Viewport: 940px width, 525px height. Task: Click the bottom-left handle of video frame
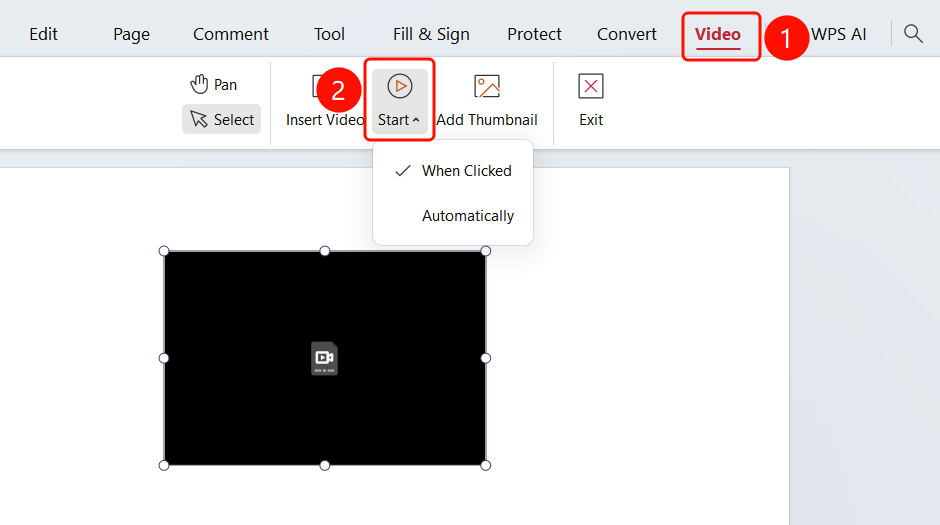coord(164,465)
